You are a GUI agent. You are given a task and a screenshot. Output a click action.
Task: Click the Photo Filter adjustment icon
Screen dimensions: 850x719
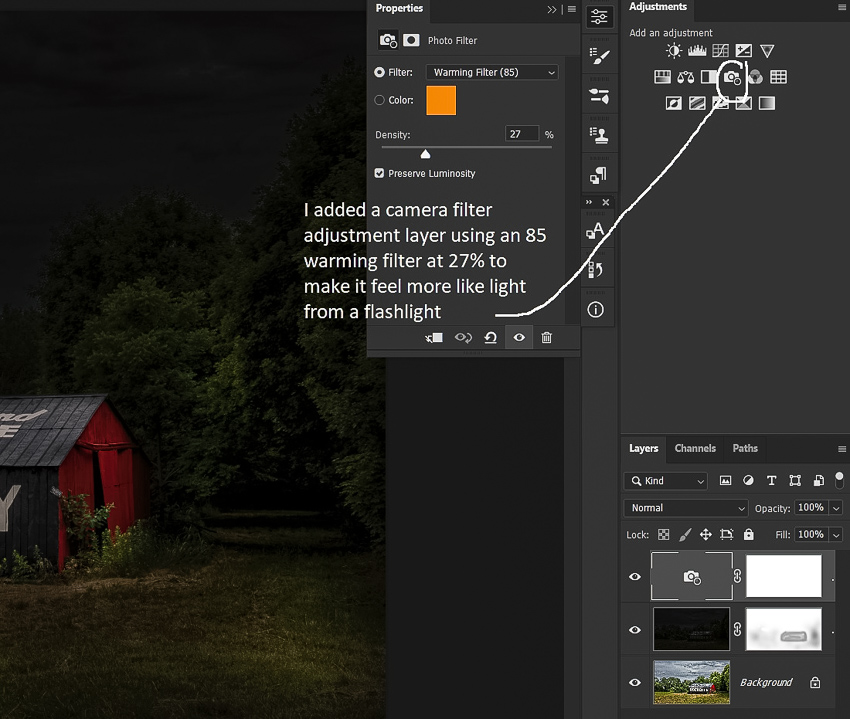732,77
